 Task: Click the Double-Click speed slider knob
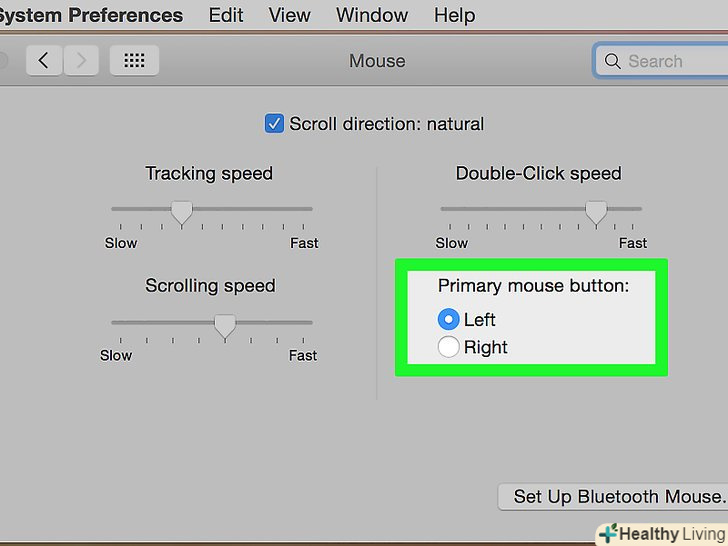(596, 211)
